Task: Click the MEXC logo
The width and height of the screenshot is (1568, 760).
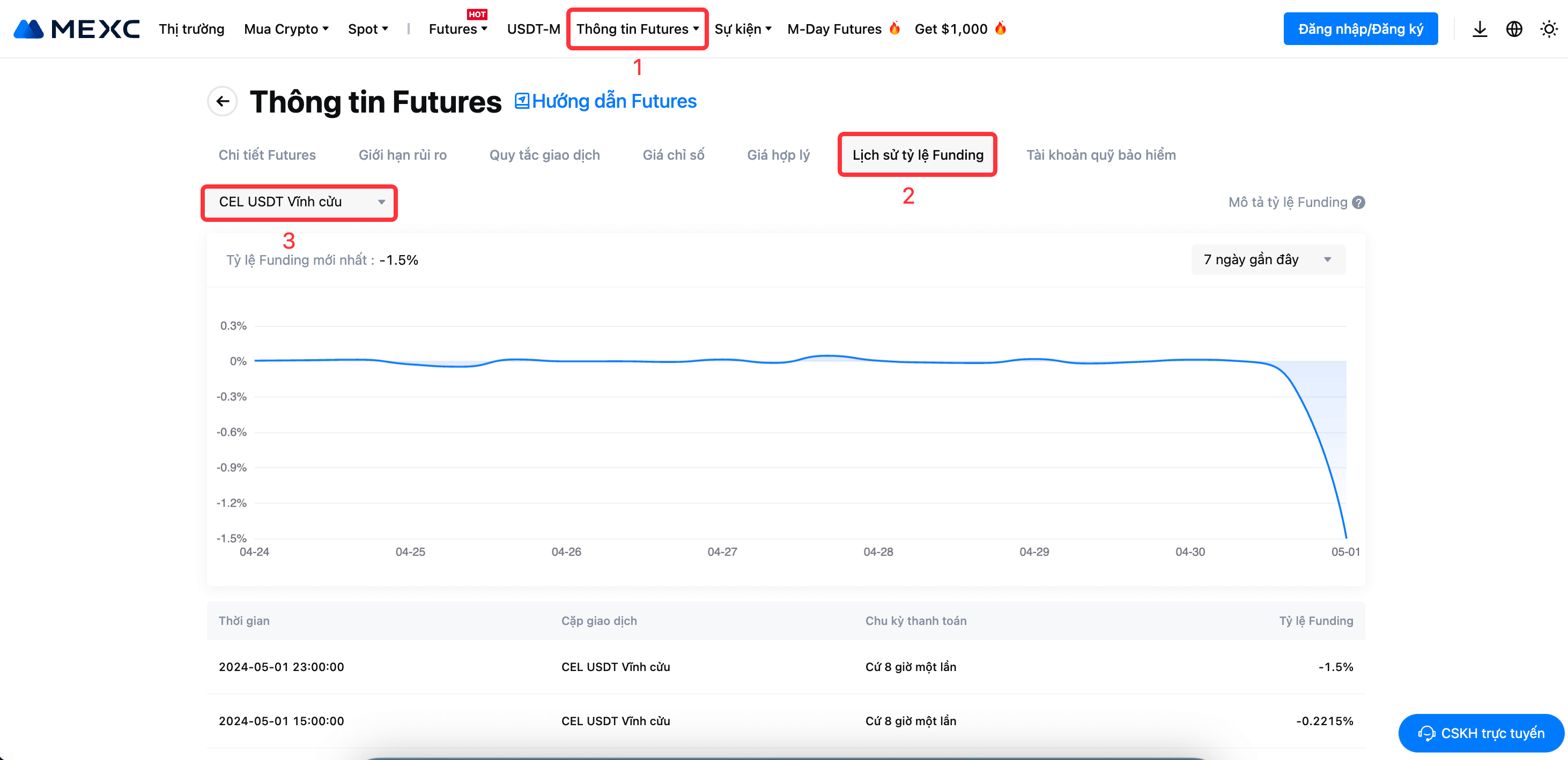Action: point(77,28)
